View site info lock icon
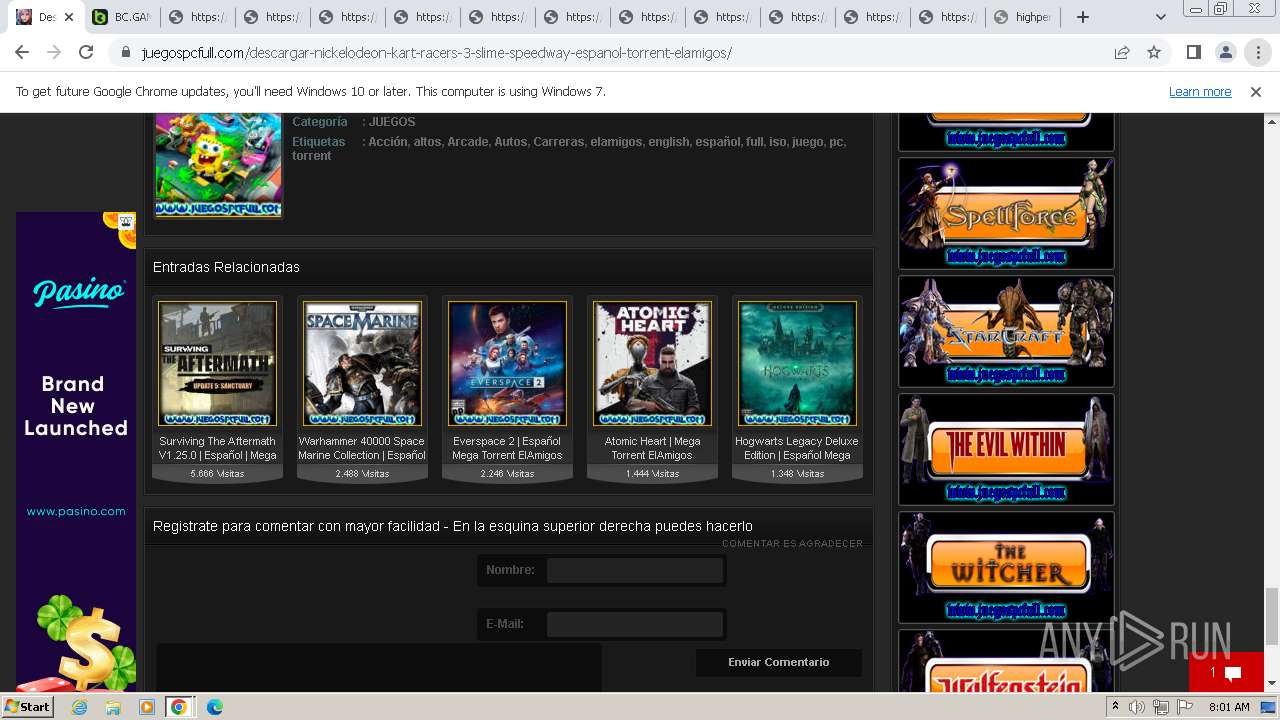This screenshot has width=1280, height=720. [125, 52]
